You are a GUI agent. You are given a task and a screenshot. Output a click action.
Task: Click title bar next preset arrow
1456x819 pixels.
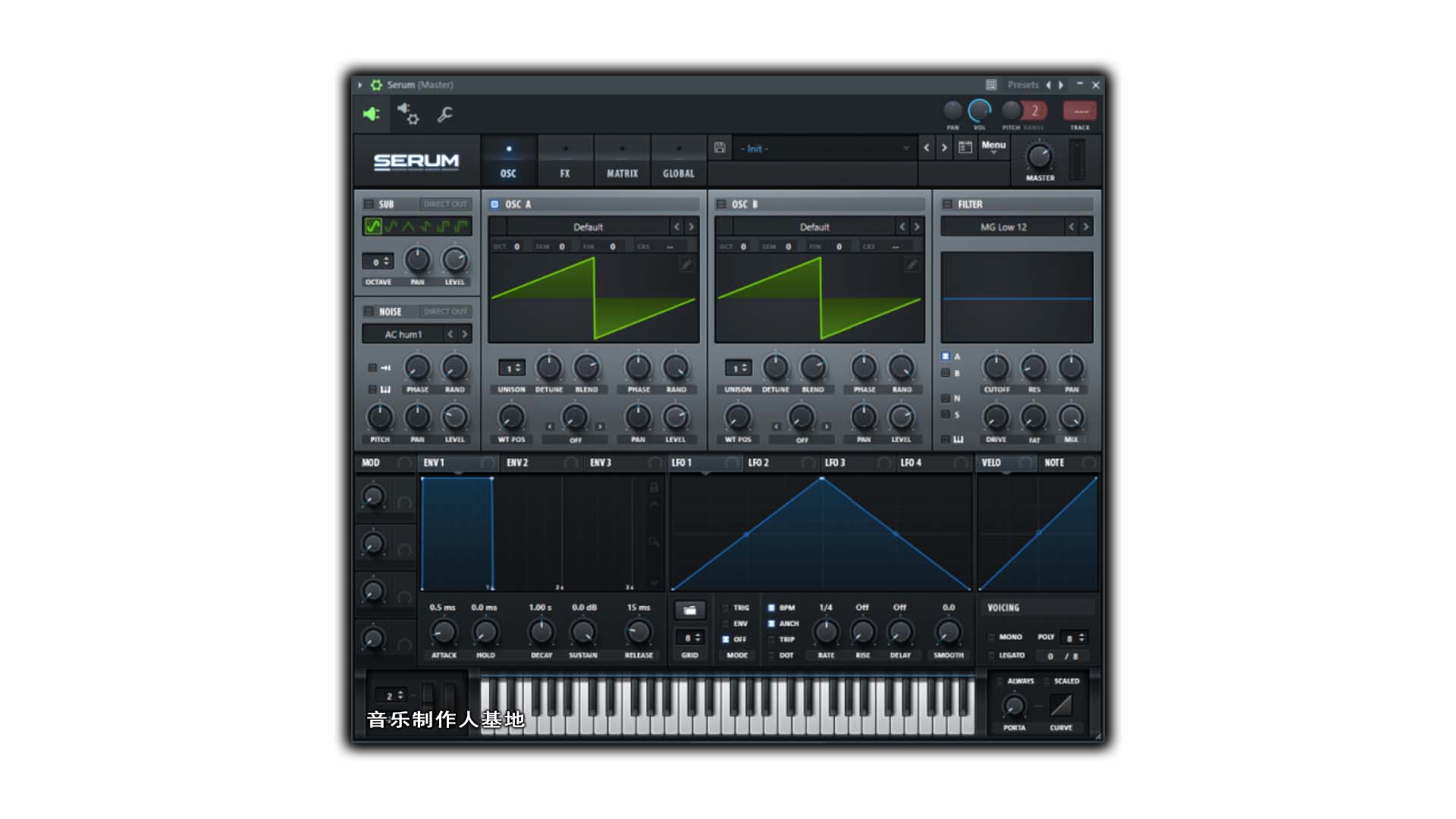1061,85
